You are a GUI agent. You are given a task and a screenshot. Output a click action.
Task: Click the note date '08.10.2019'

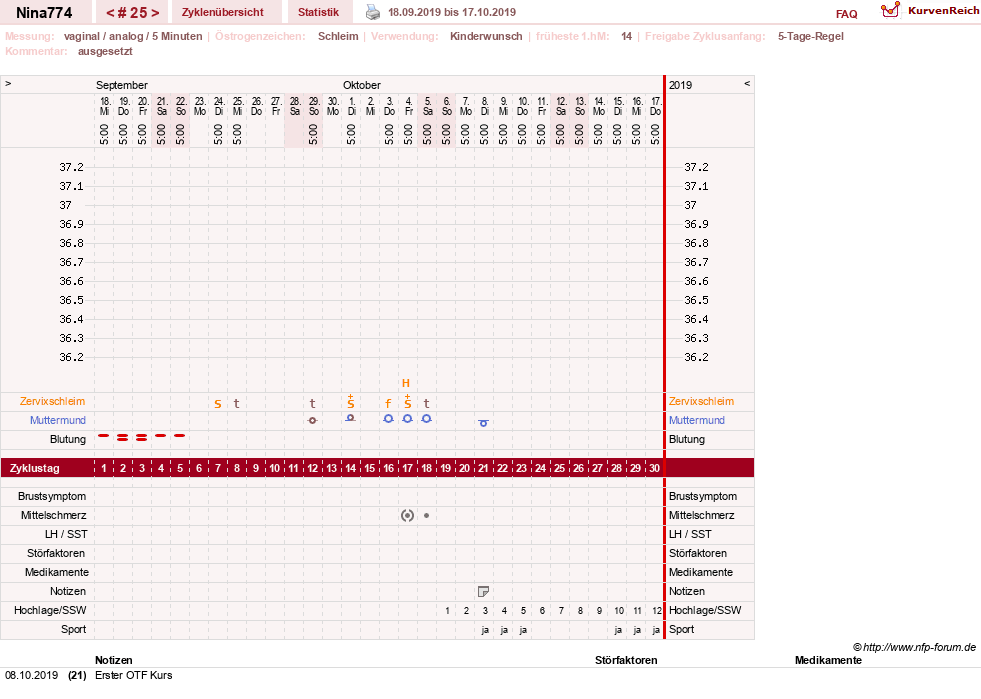(31, 675)
